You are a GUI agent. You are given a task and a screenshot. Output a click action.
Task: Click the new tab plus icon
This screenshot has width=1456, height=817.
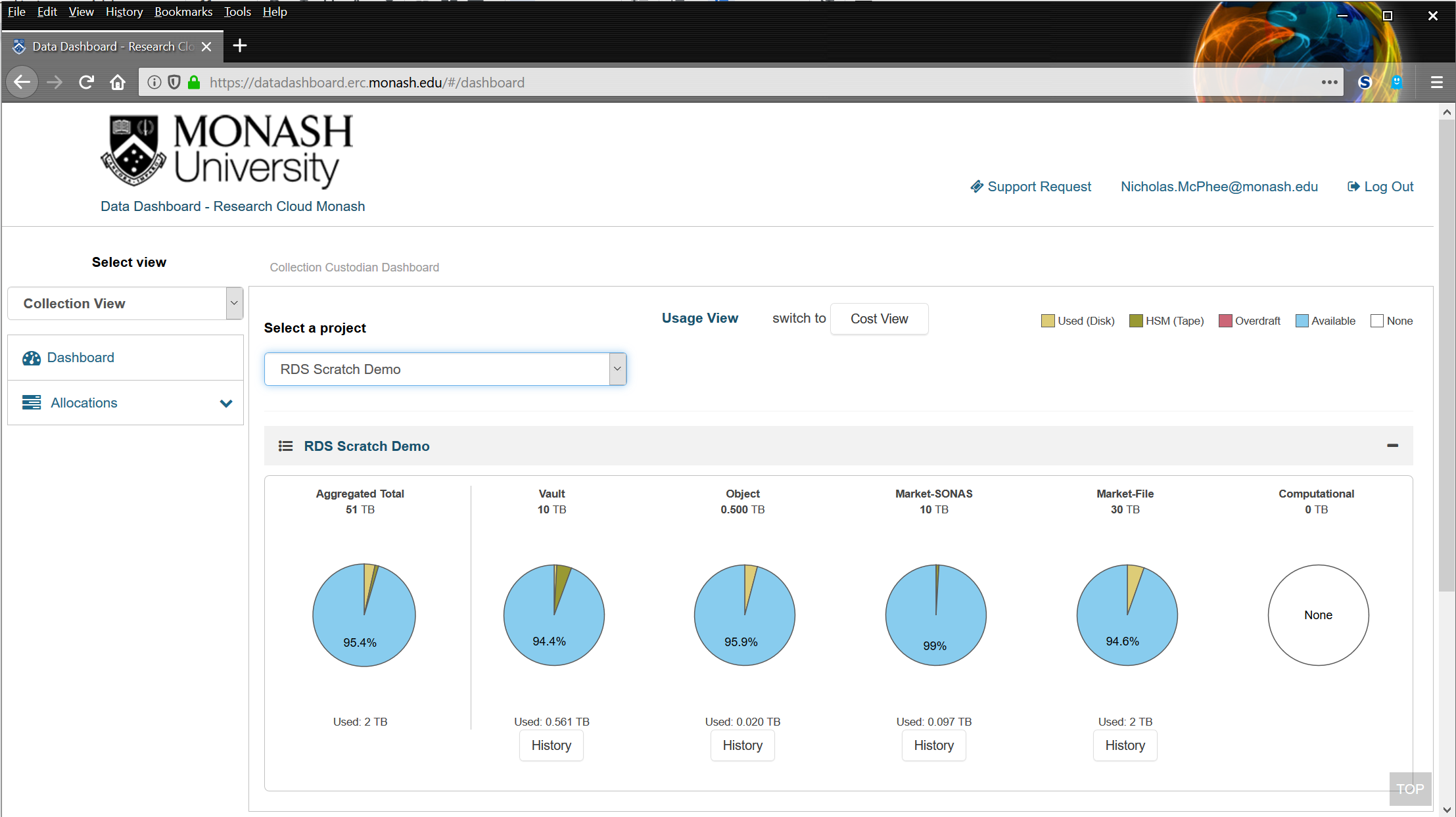(240, 46)
